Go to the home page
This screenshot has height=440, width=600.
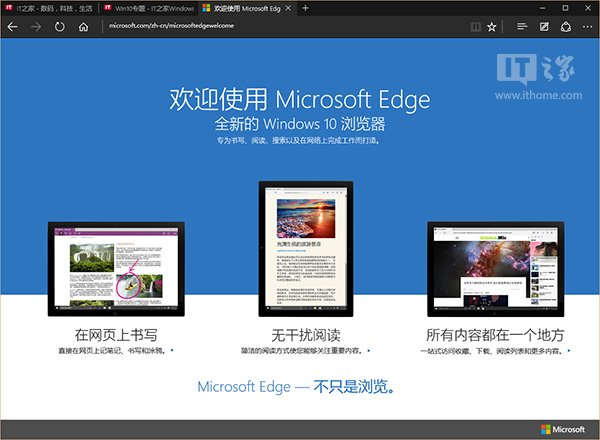pos(83,27)
